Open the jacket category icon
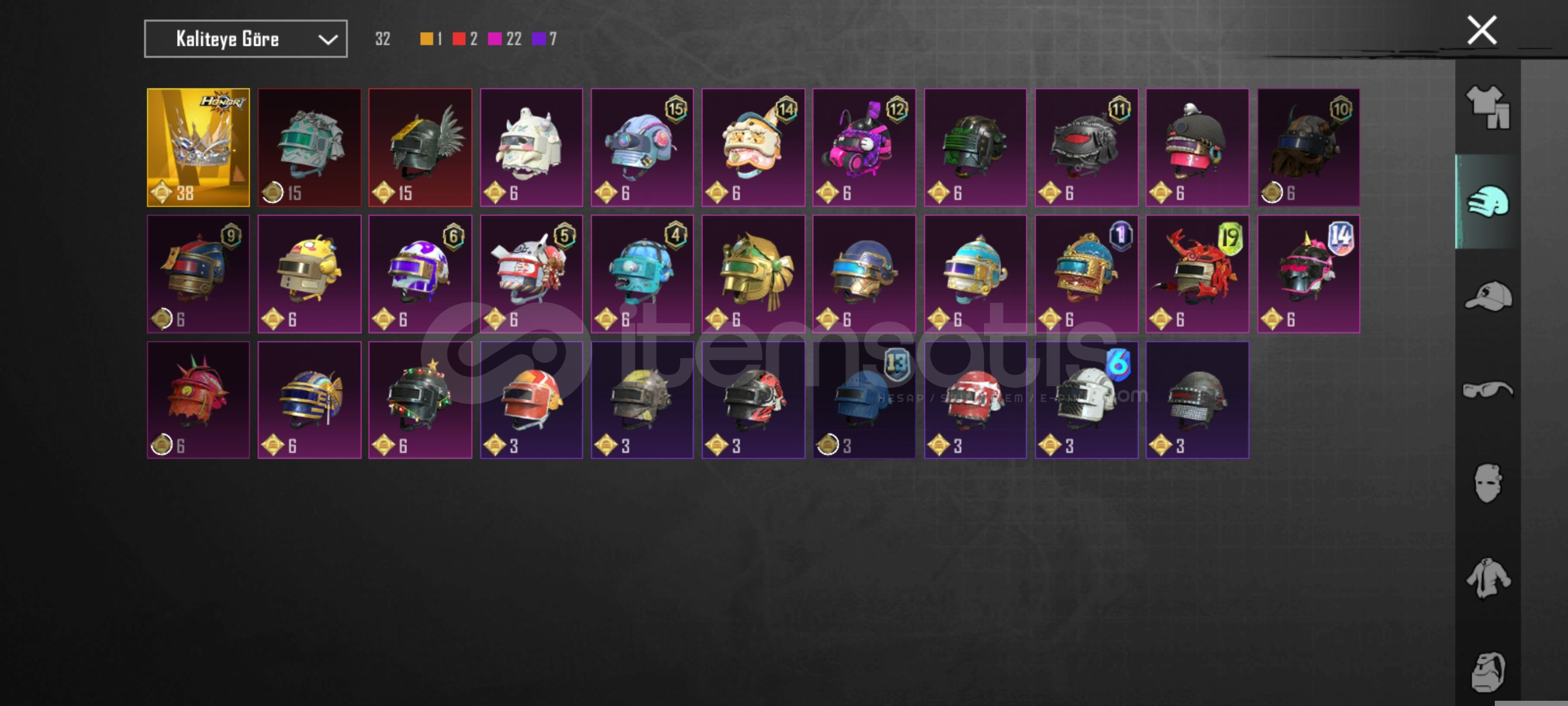The height and width of the screenshot is (706, 1568). (1488, 577)
